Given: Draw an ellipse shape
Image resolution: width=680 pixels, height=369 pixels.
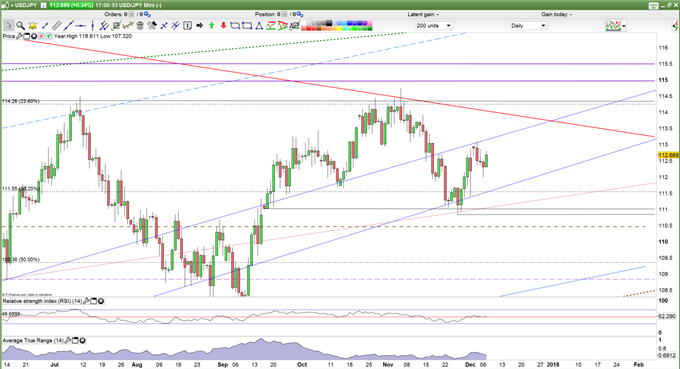Looking at the screenshot, I should [235, 26].
